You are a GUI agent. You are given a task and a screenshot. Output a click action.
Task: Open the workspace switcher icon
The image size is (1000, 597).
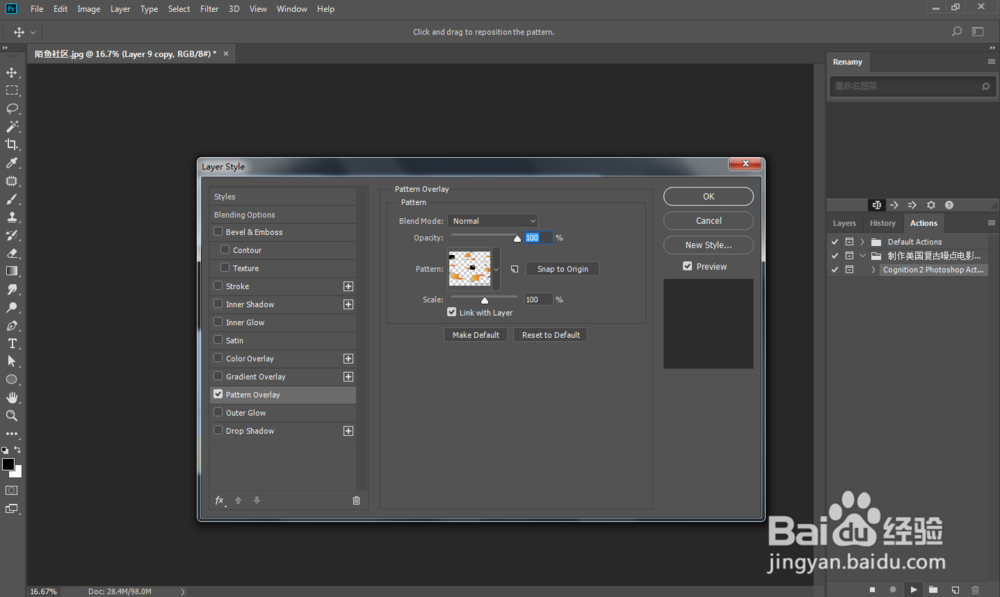pyautogui.click(x=978, y=31)
